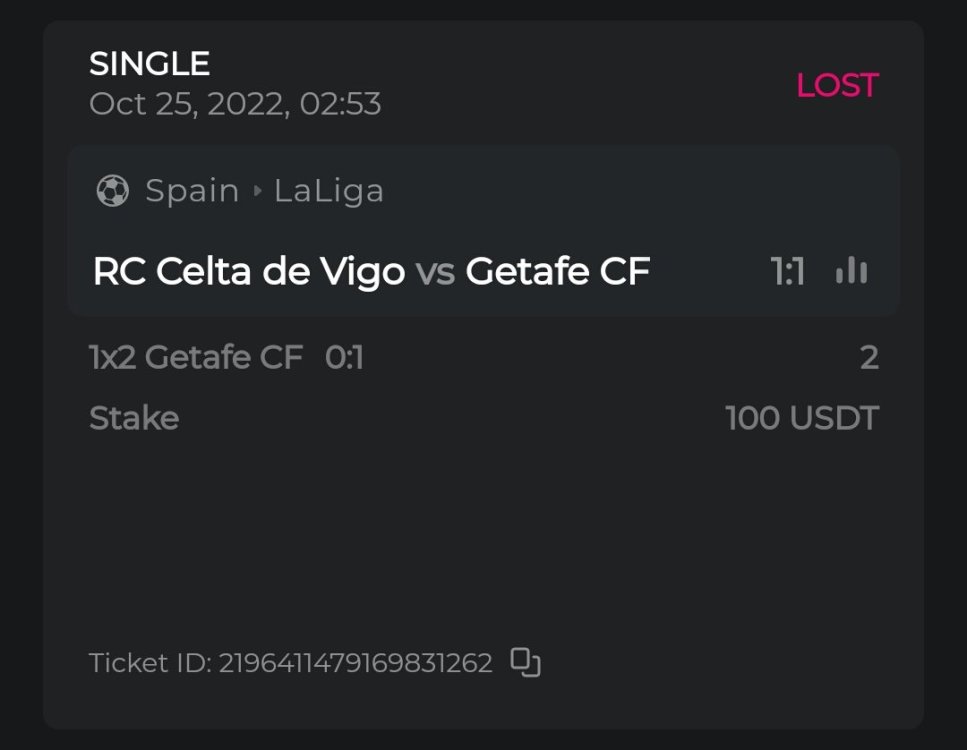This screenshot has height=750, width=967.
Task: Click the RC Celta de Vigo team name
Action: point(248,271)
